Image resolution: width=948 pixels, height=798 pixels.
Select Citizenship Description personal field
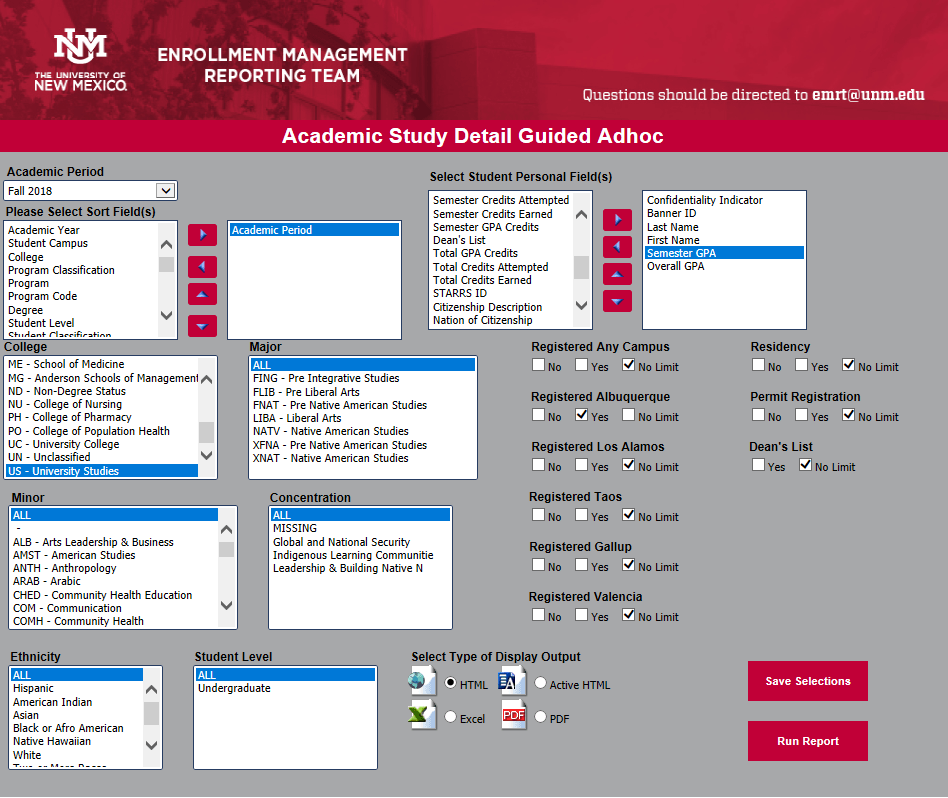coord(487,307)
